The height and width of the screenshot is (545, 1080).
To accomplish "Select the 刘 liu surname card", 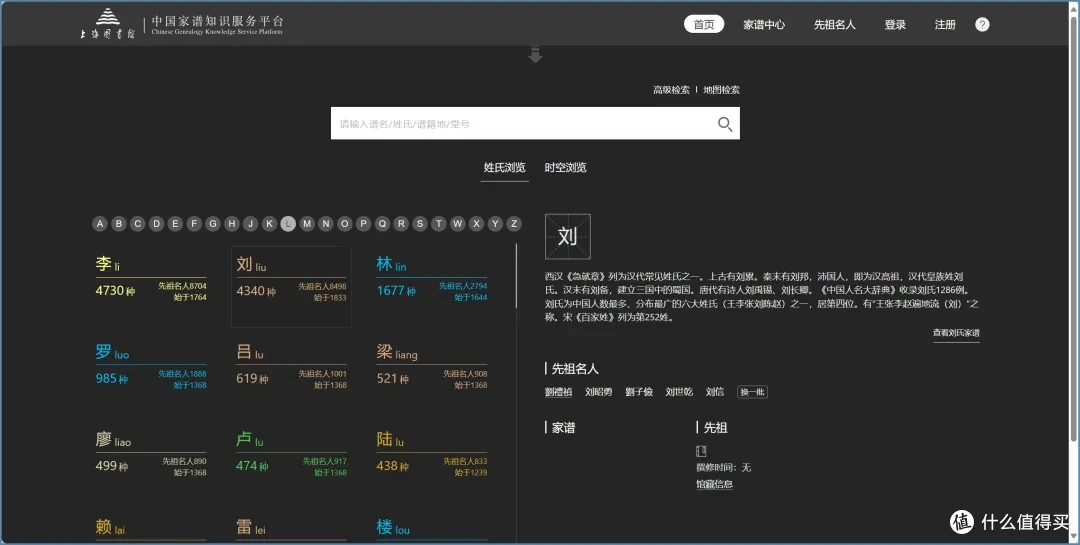I will pos(291,286).
